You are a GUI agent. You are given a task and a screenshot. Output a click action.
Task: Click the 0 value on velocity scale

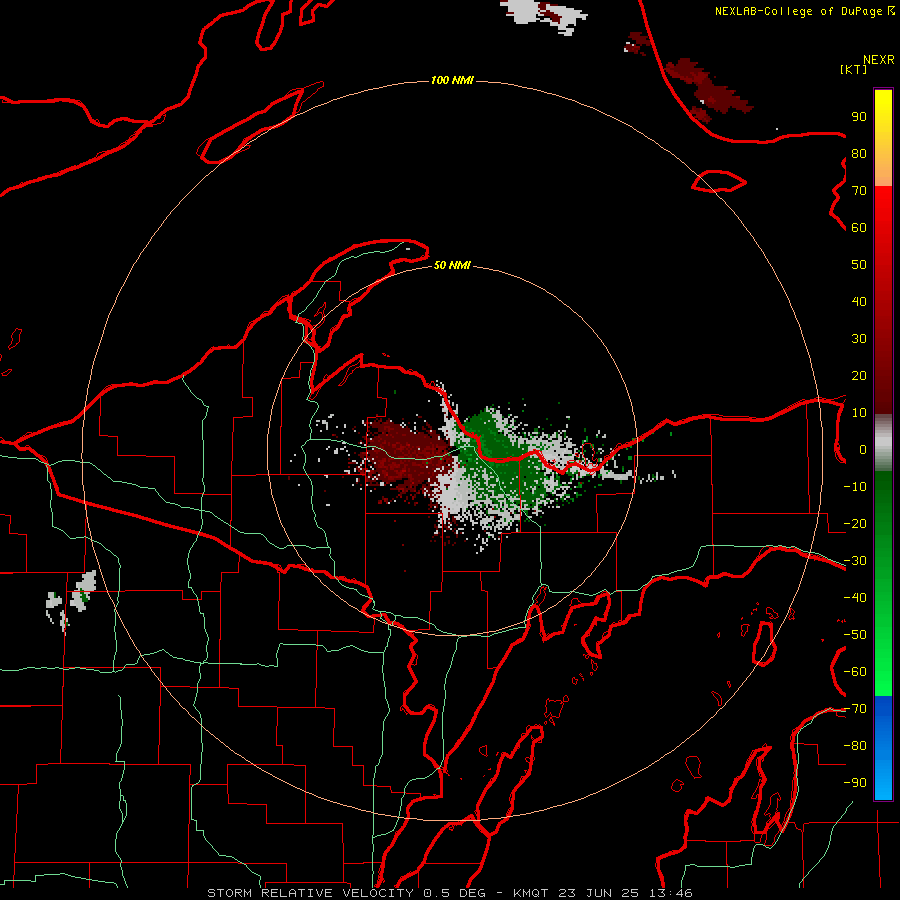(x=863, y=449)
